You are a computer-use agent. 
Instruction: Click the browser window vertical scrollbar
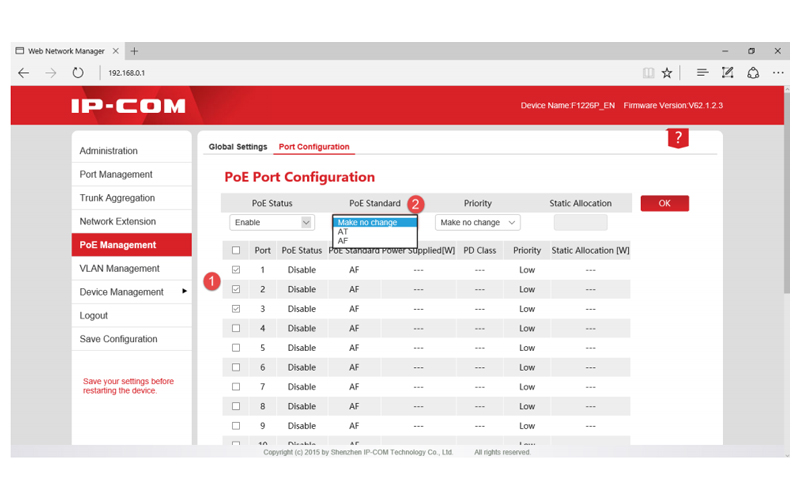[x=787, y=191]
